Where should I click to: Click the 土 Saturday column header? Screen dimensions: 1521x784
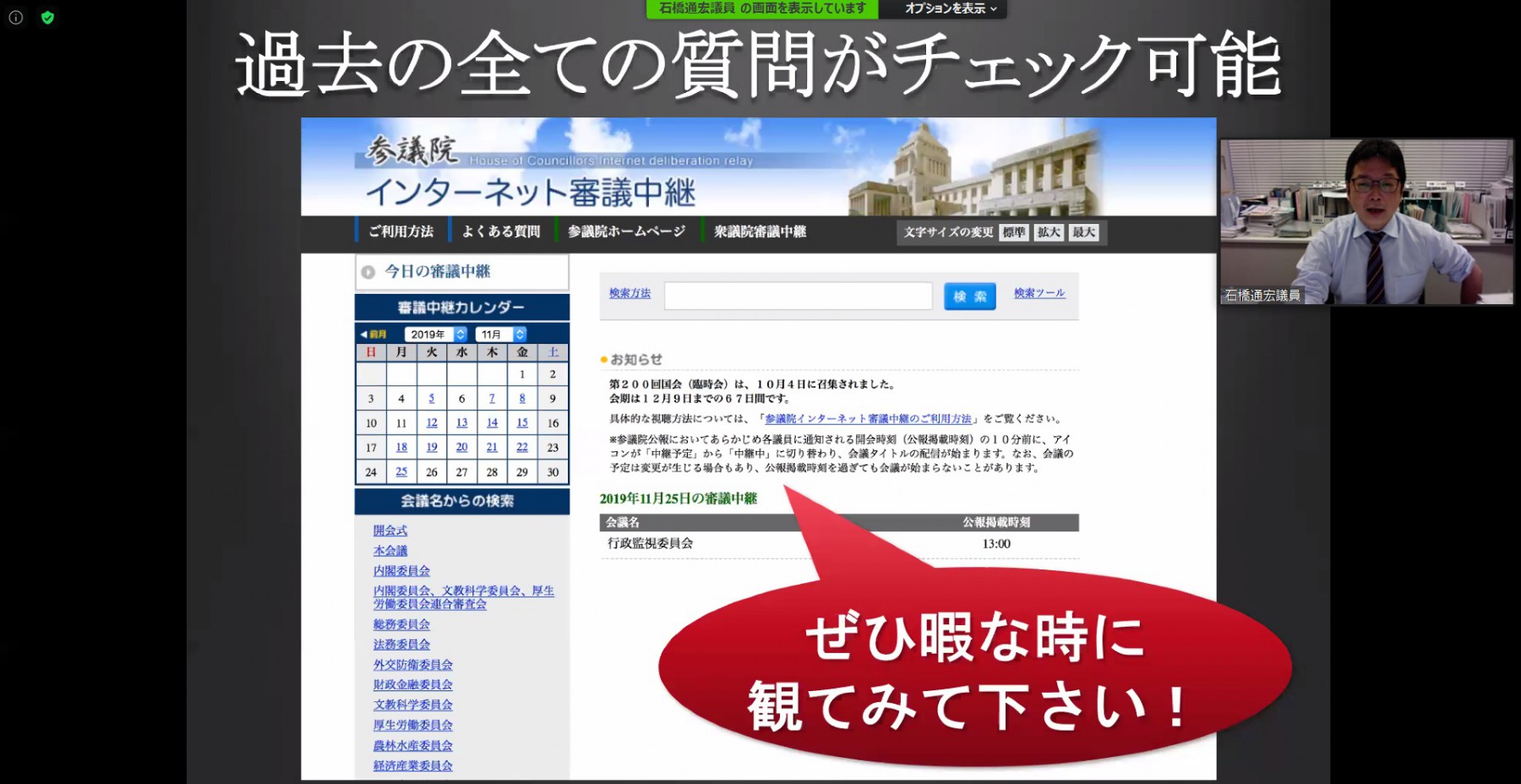(553, 352)
